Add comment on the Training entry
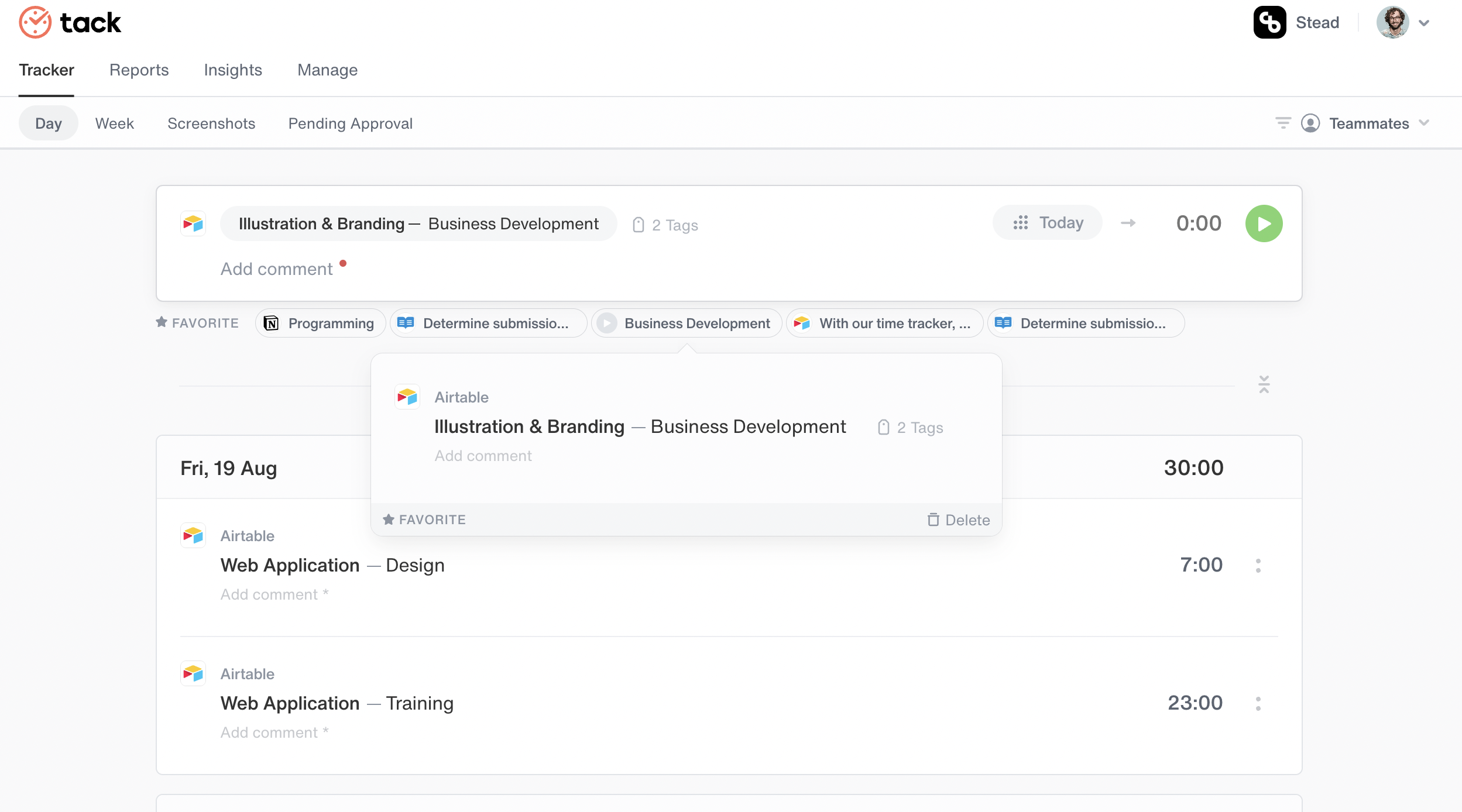The image size is (1462, 812). [274, 732]
